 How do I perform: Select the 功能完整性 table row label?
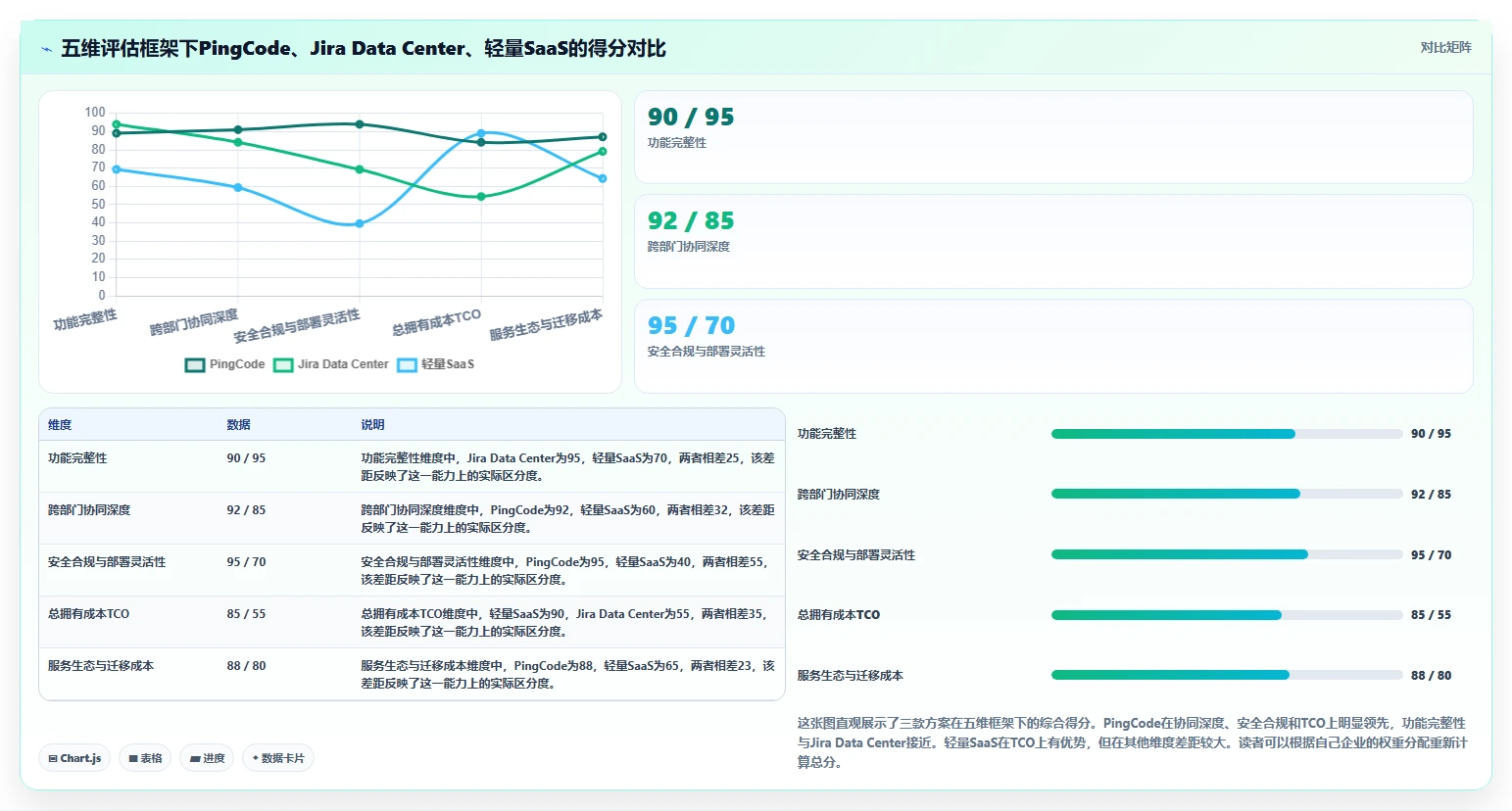click(x=77, y=458)
